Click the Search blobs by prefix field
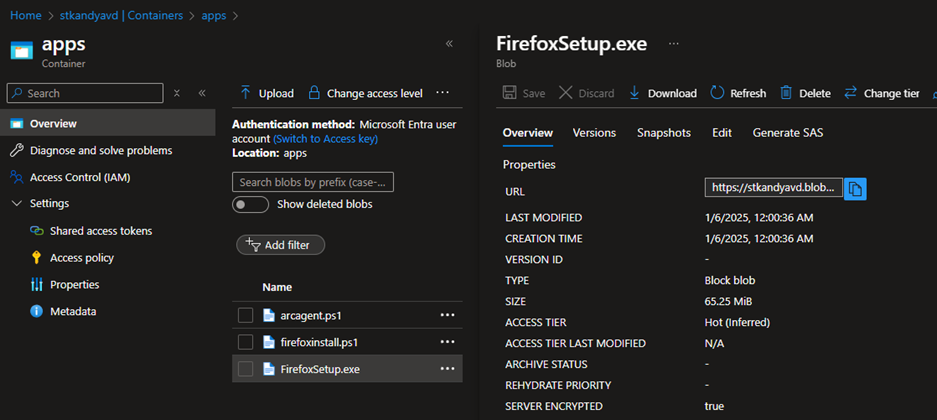937x420 pixels. tap(313, 182)
